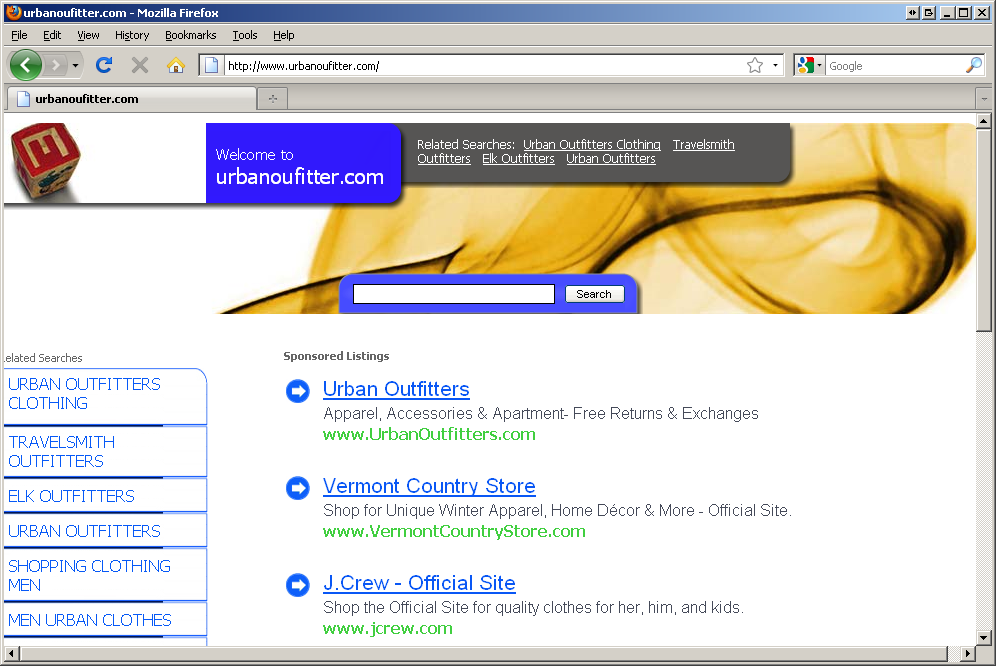Click the green Back navigation button
The height and width of the screenshot is (666, 996).
coord(26,65)
